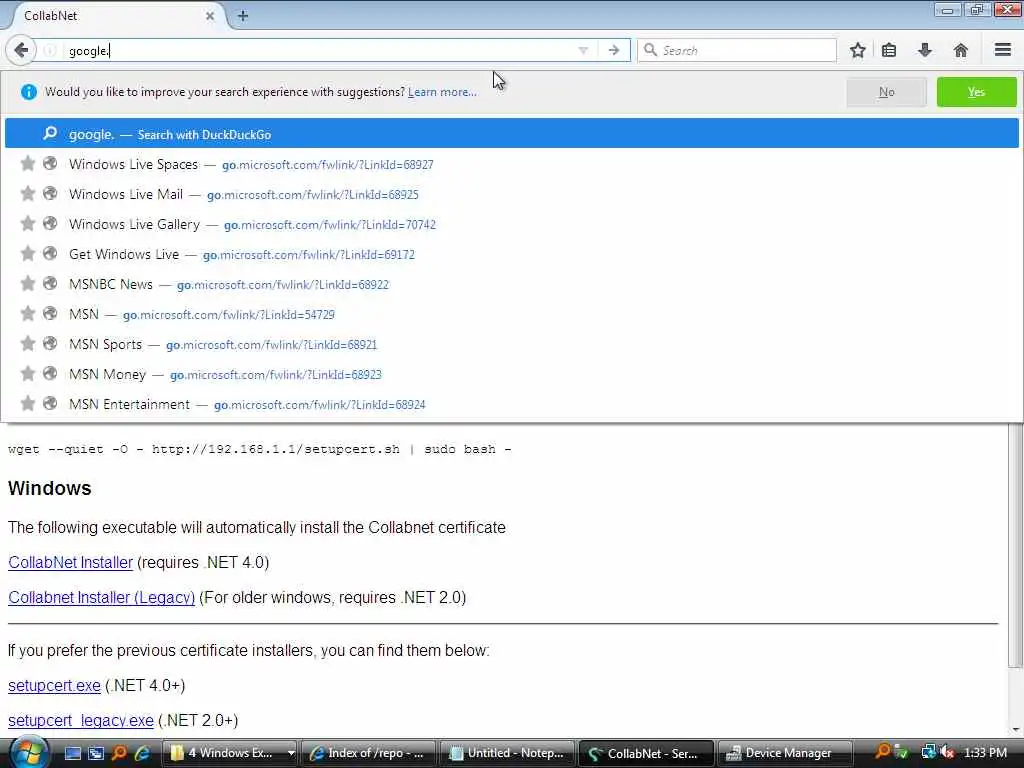Click the star icon beside MSN Money
Viewport: 1024px width, 768px height.
27,374
